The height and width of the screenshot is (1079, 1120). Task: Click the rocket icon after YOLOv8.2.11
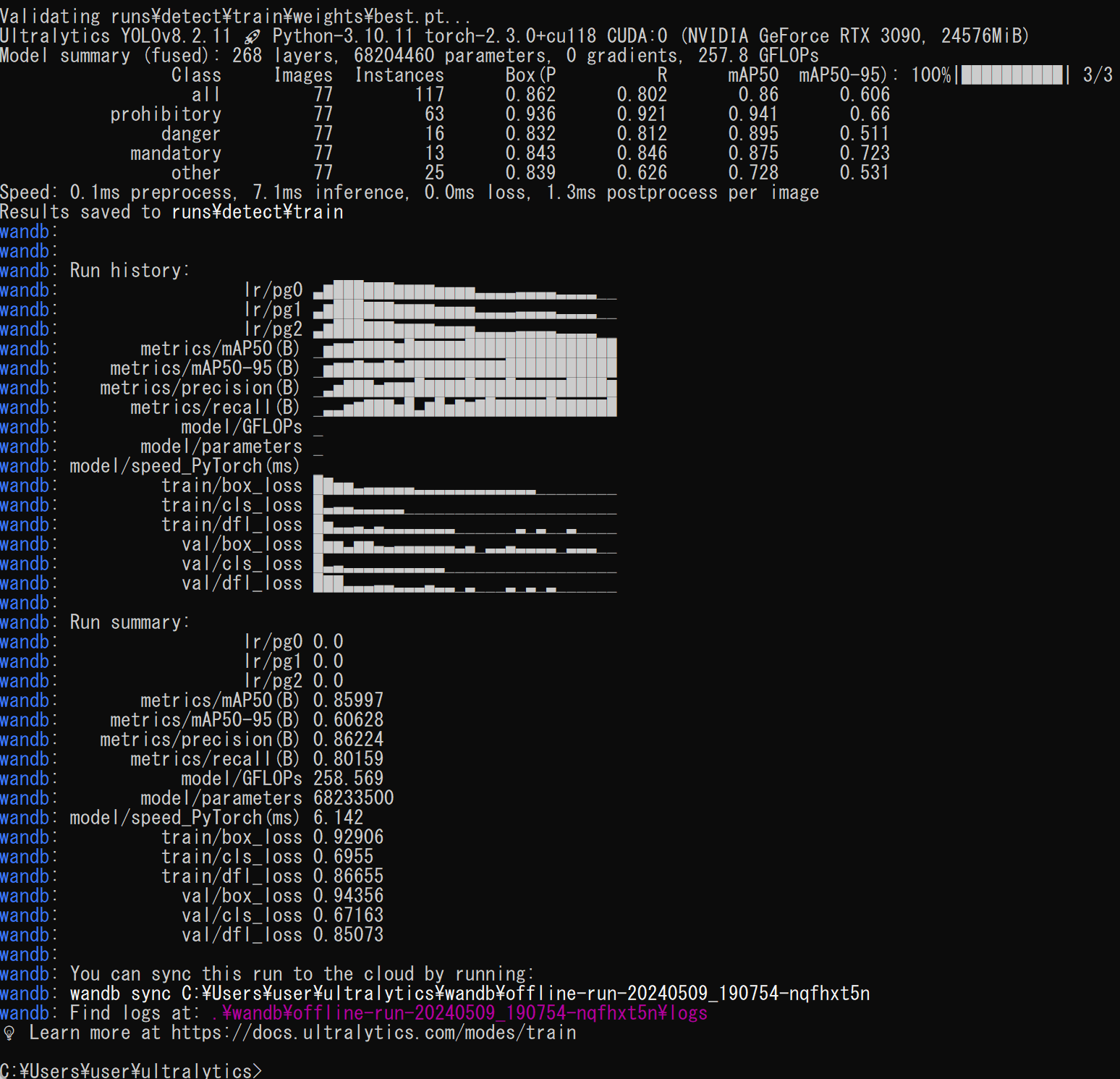pyautogui.click(x=252, y=37)
